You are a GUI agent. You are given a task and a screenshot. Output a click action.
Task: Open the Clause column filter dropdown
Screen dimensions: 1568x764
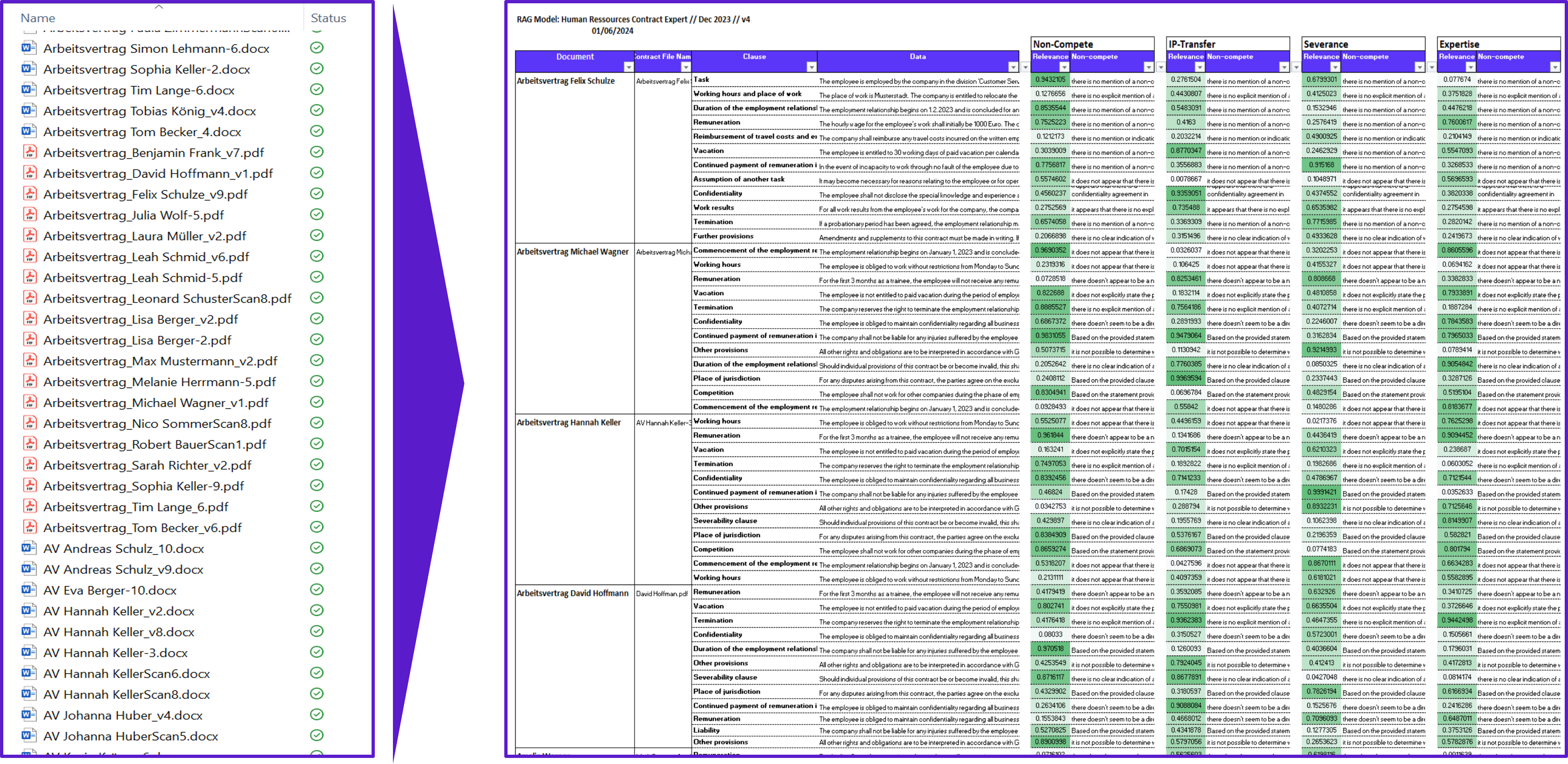(811, 67)
